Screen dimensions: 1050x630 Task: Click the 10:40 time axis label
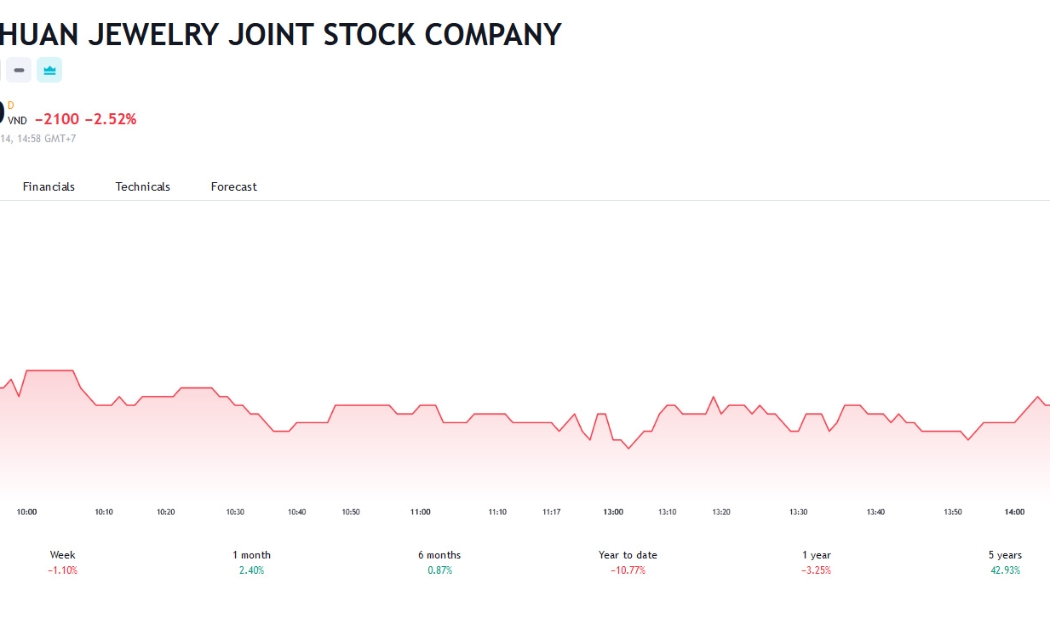pos(297,512)
